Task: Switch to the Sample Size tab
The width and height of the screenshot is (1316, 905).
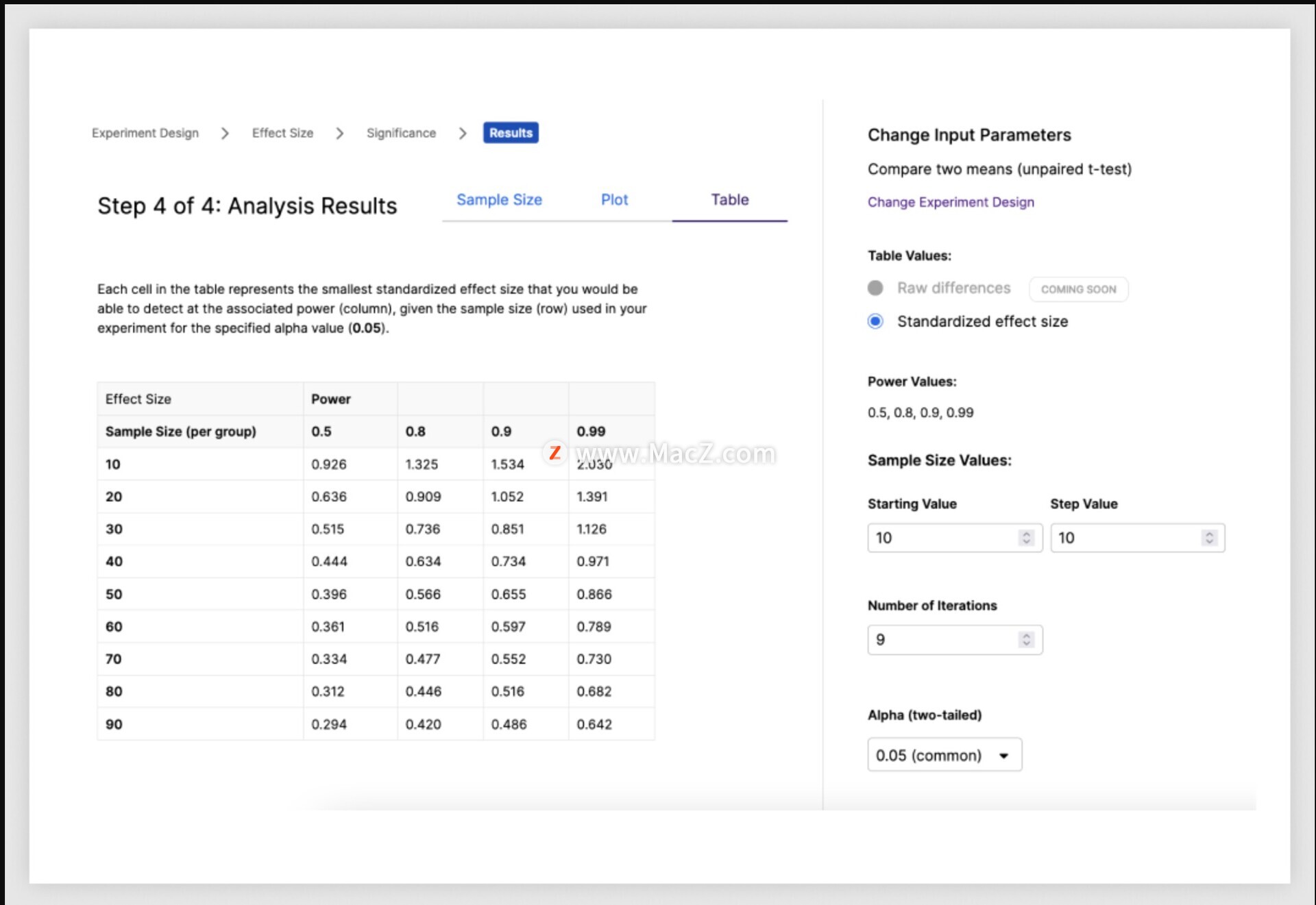Action: (499, 200)
